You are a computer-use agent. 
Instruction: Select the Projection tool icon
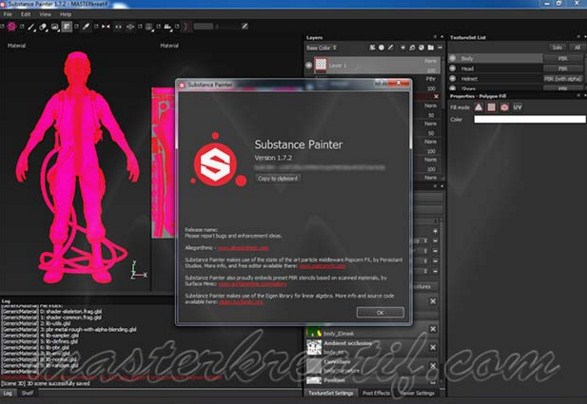click(x=55, y=27)
